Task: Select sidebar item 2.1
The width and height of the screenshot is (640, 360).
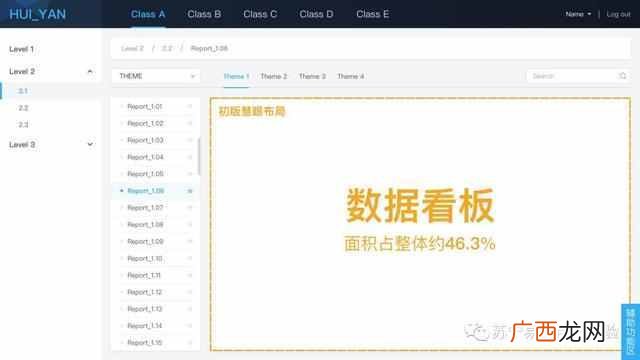Action: (x=23, y=91)
